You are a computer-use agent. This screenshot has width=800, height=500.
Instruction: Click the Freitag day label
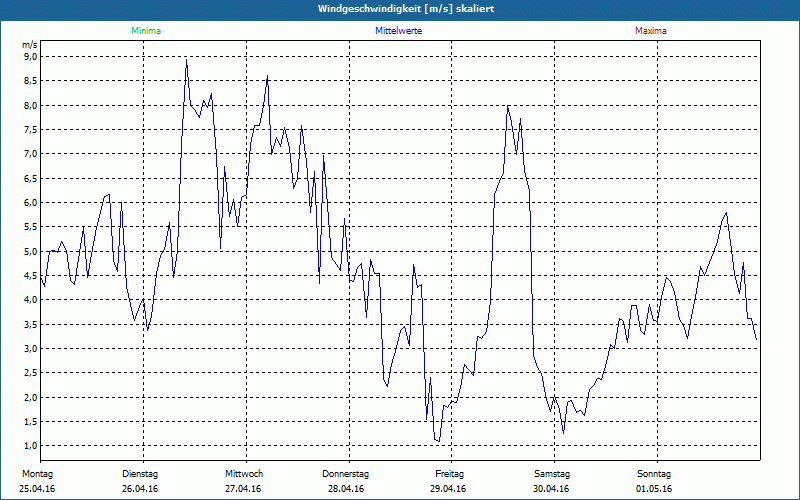[x=449, y=474]
